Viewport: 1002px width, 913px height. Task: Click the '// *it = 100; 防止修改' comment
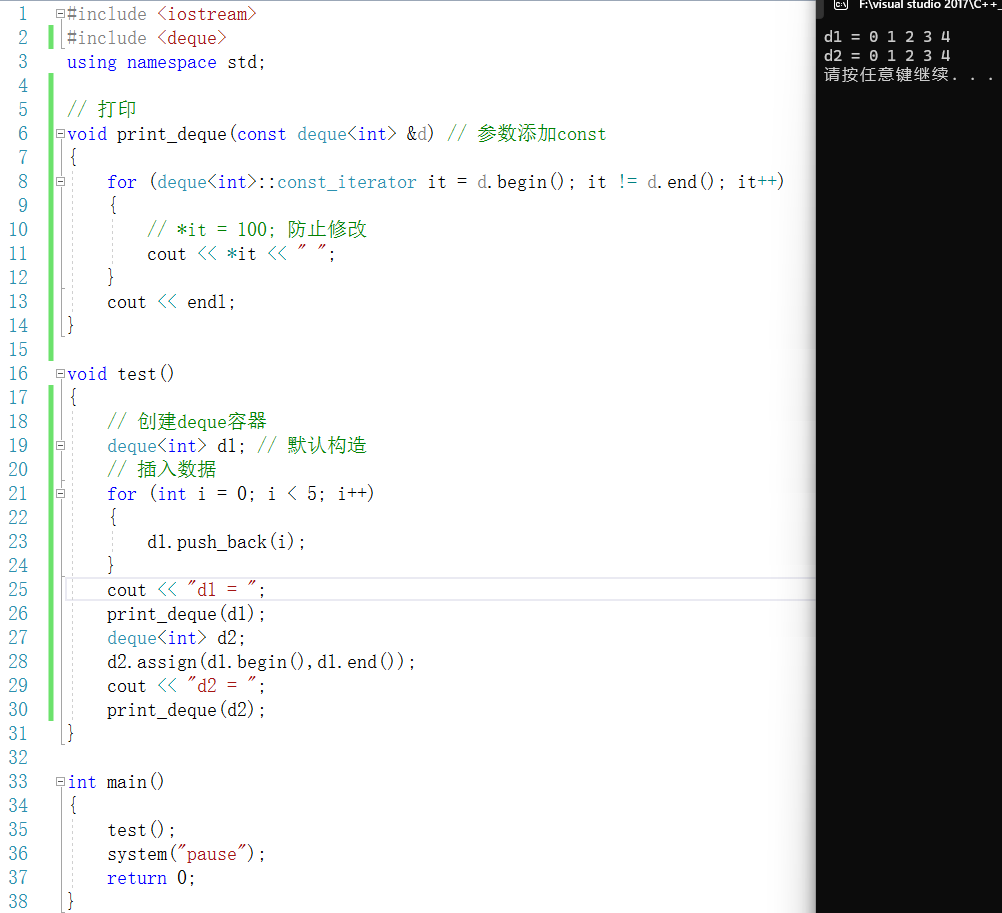(257, 229)
